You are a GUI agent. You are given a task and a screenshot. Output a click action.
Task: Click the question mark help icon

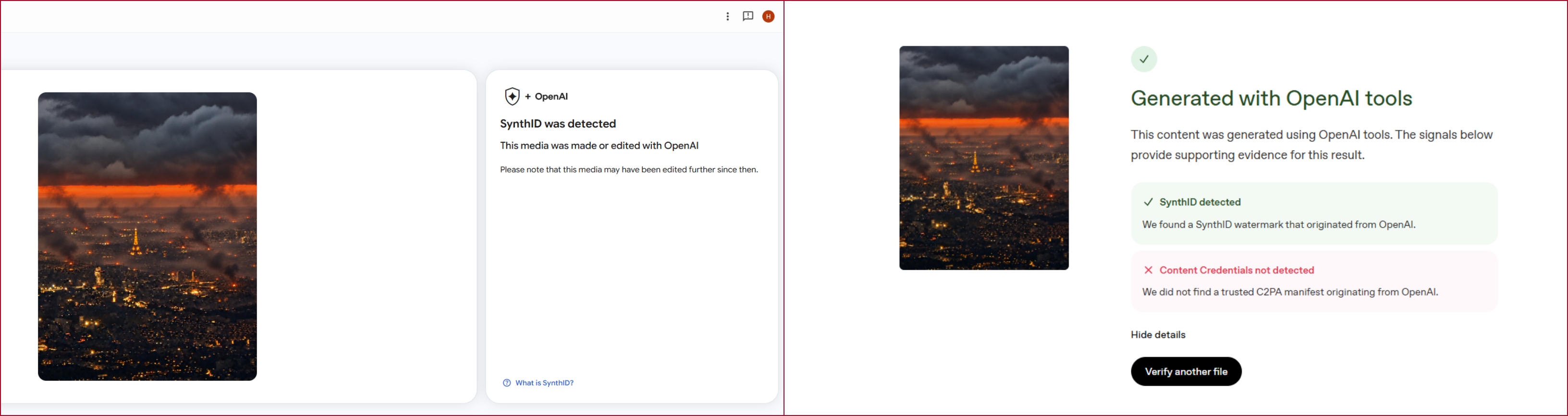pyautogui.click(x=506, y=382)
